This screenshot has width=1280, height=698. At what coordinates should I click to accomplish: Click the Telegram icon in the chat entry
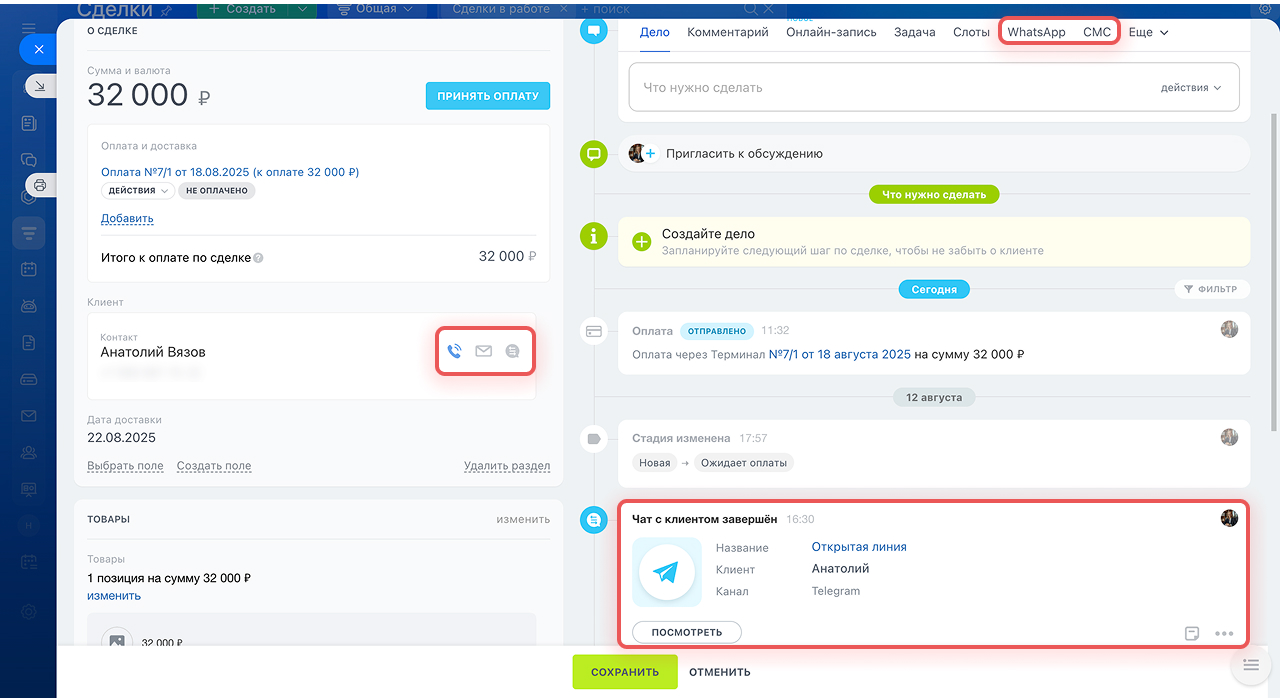tap(666, 572)
